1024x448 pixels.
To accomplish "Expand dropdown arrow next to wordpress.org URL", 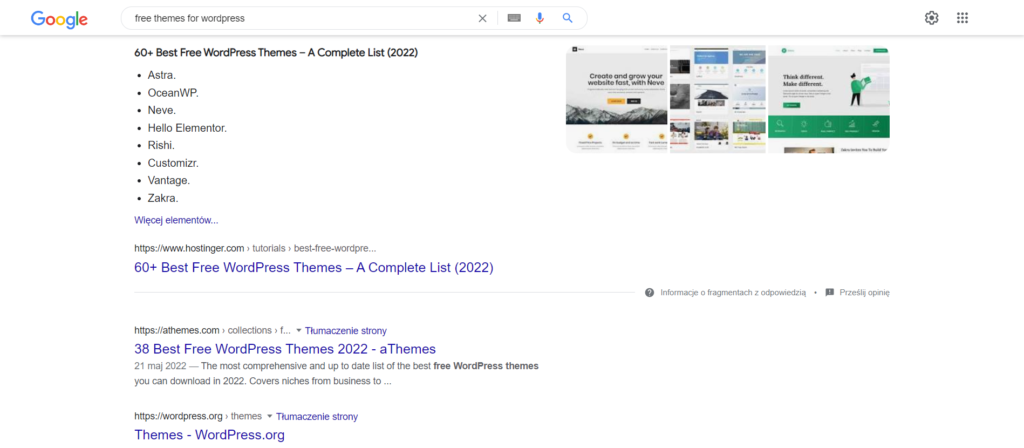I will pyautogui.click(x=270, y=416).
